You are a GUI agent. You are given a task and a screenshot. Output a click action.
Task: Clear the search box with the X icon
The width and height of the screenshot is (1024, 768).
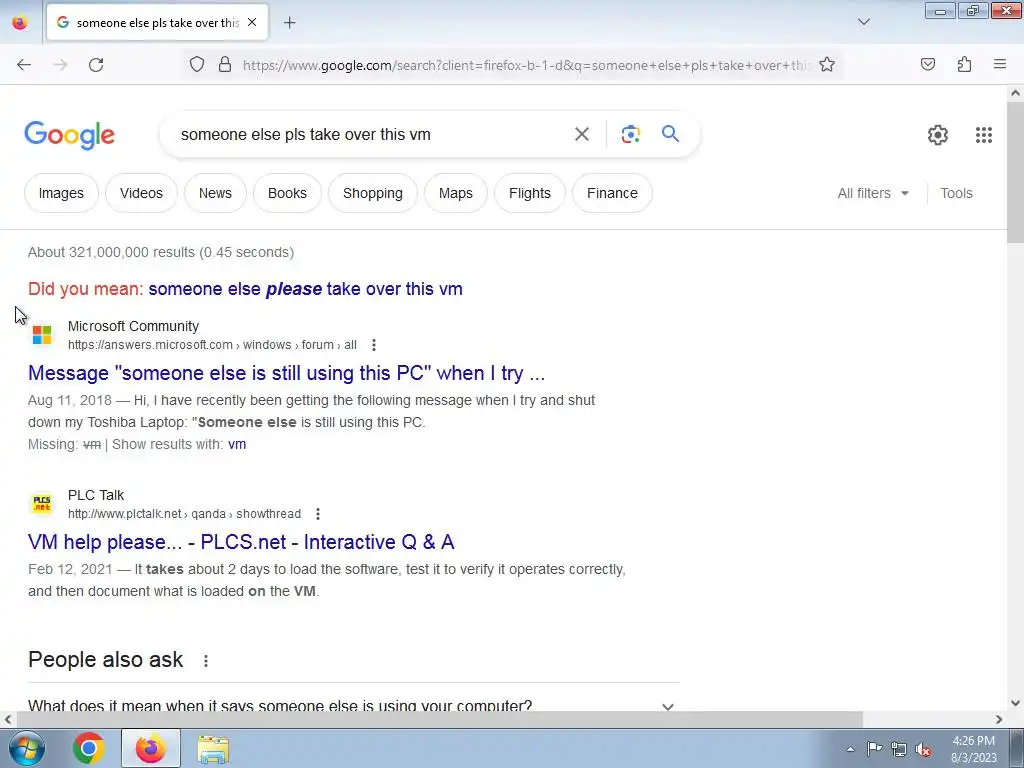pyautogui.click(x=581, y=134)
